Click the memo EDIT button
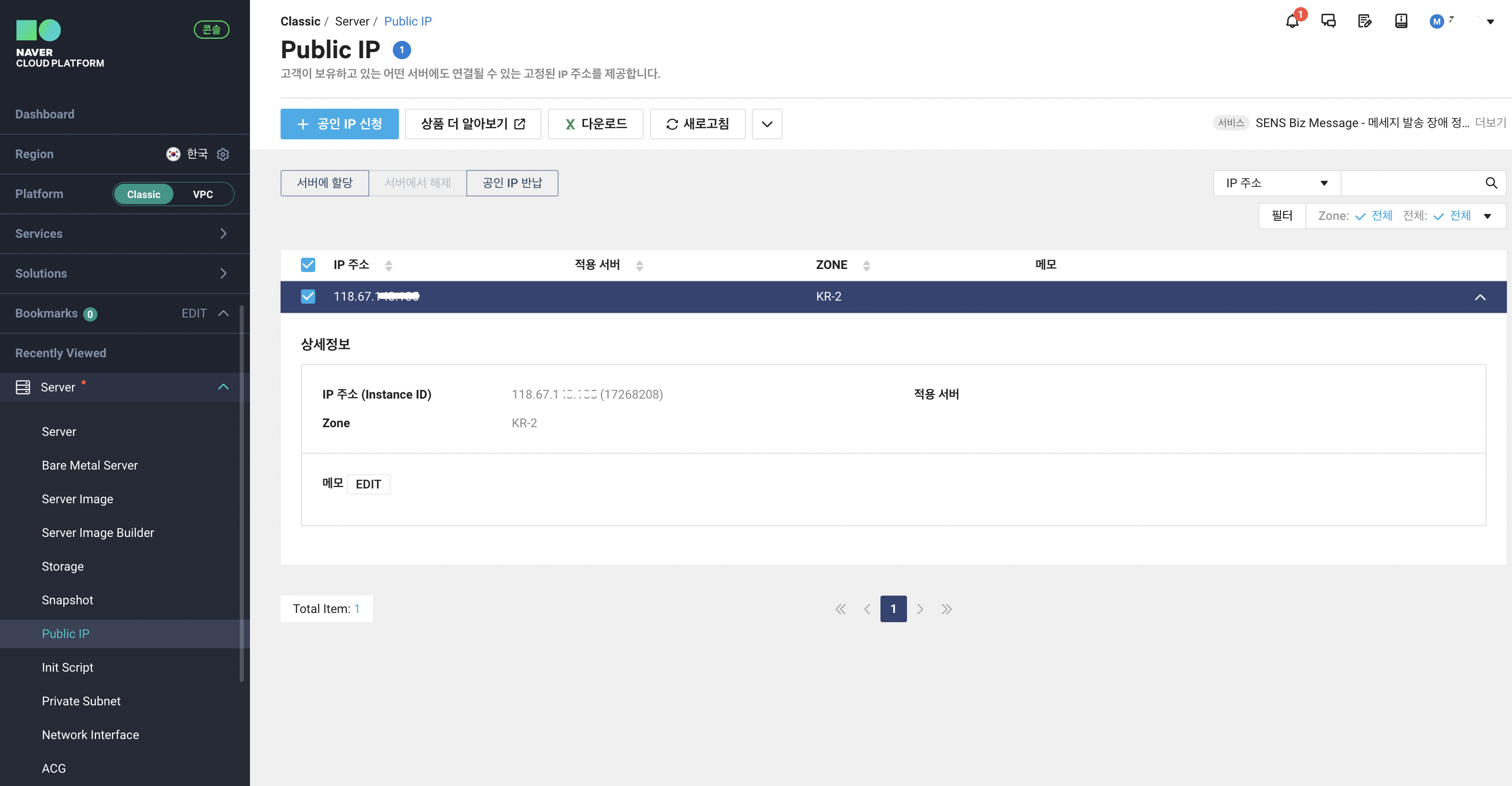The height and width of the screenshot is (786, 1512). pyautogui.click(x=368, y=484)
